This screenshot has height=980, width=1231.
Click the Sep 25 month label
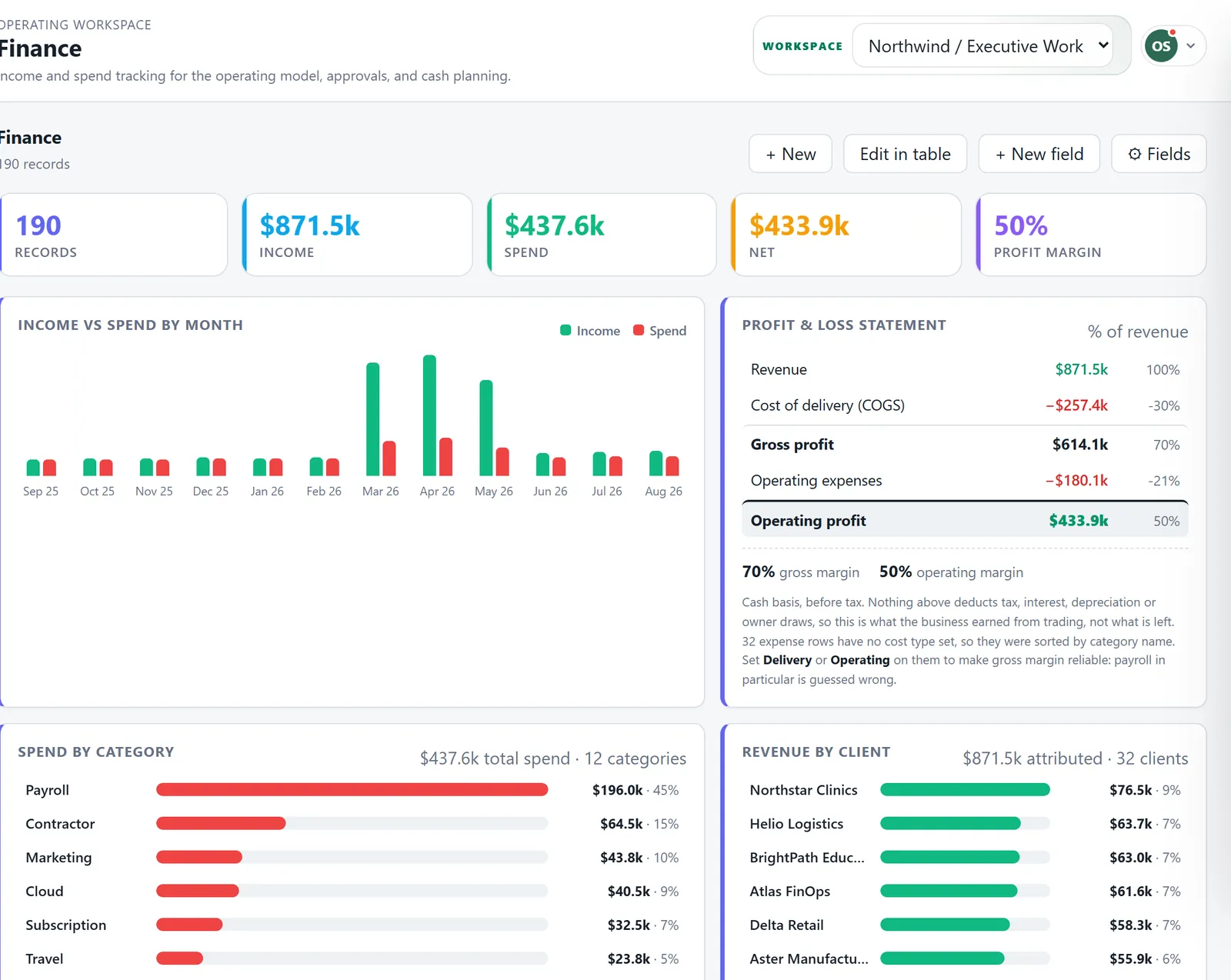[x=41, y=491]
